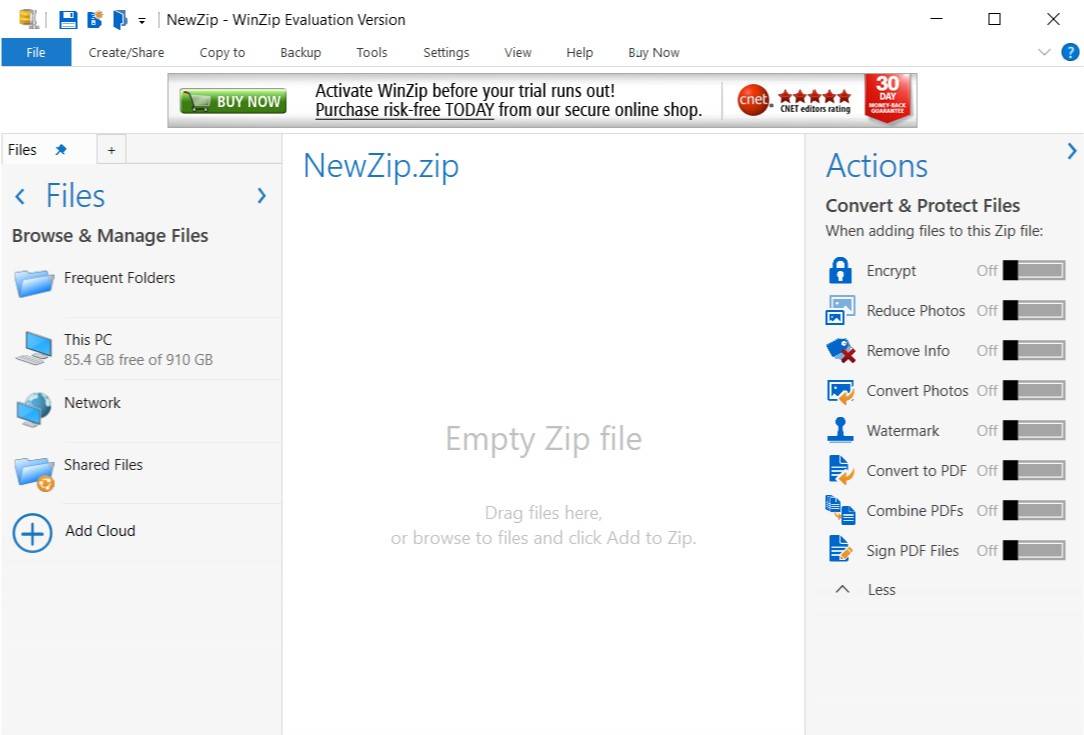Toggle the Convert to PDF switch

click(1034, 471)
